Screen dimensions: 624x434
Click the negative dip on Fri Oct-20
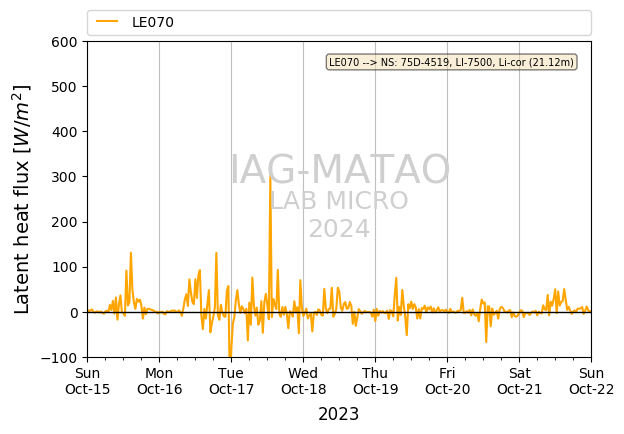[486, 341]
